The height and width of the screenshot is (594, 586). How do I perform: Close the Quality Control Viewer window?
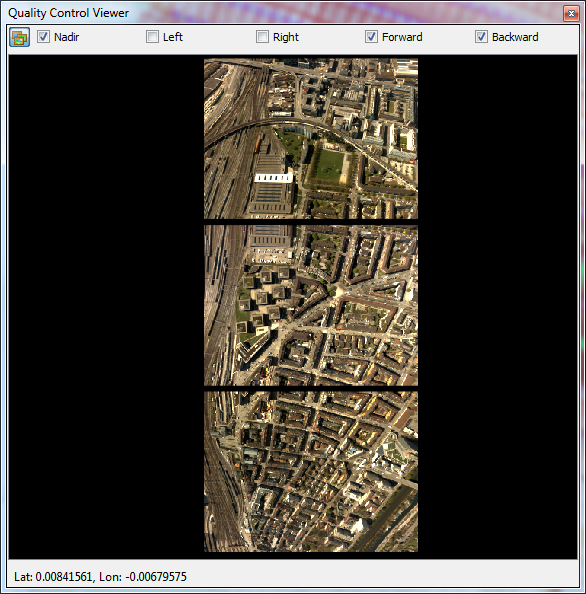click(571, 14)
